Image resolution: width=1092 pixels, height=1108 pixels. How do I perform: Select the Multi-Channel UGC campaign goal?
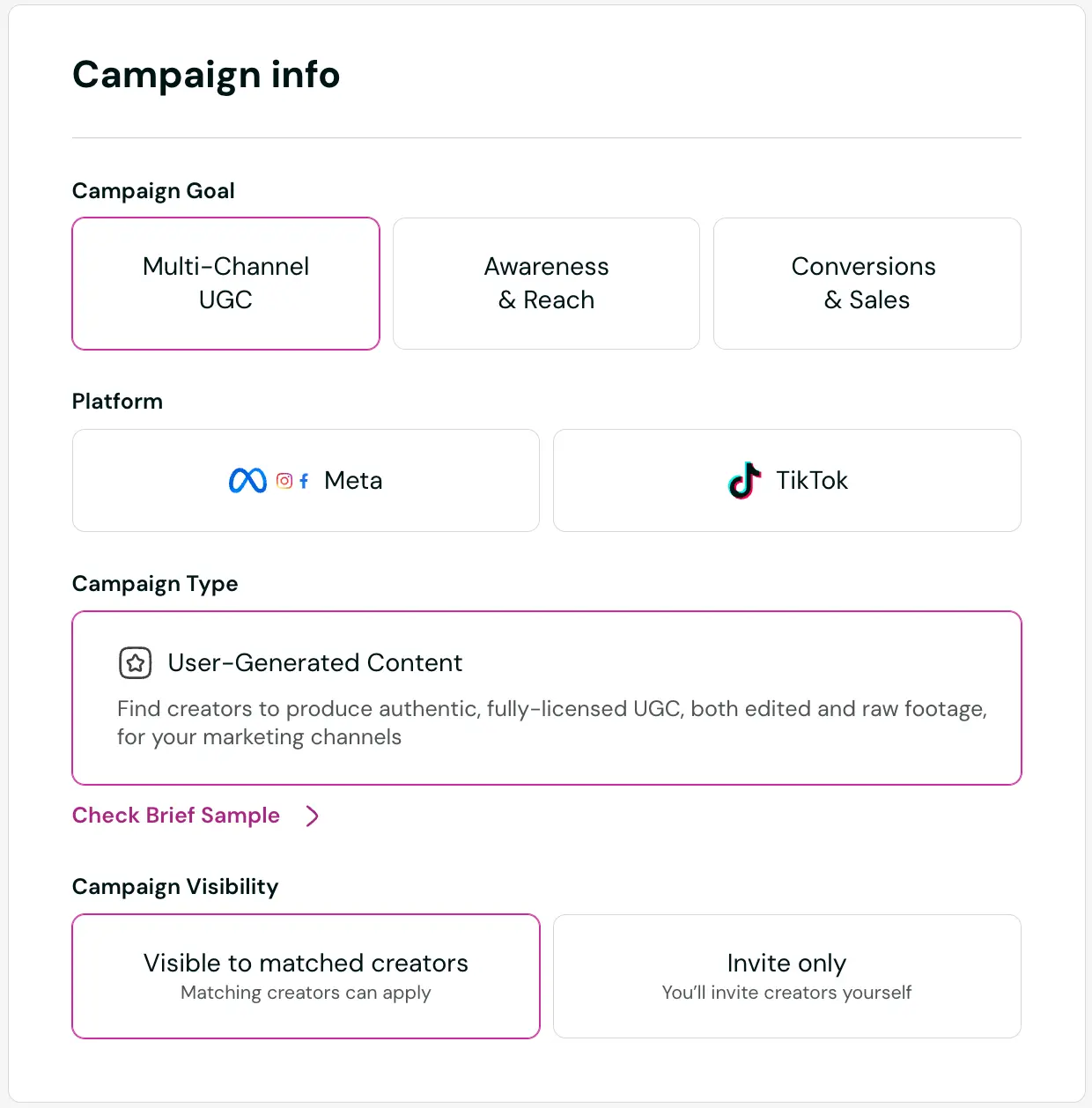[x=225, y=283]
